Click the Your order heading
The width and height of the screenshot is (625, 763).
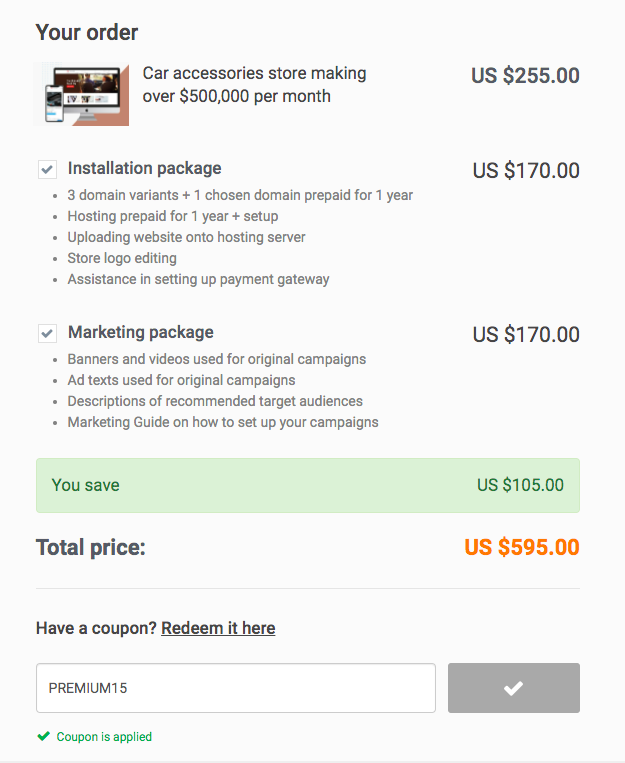(87, 33)
